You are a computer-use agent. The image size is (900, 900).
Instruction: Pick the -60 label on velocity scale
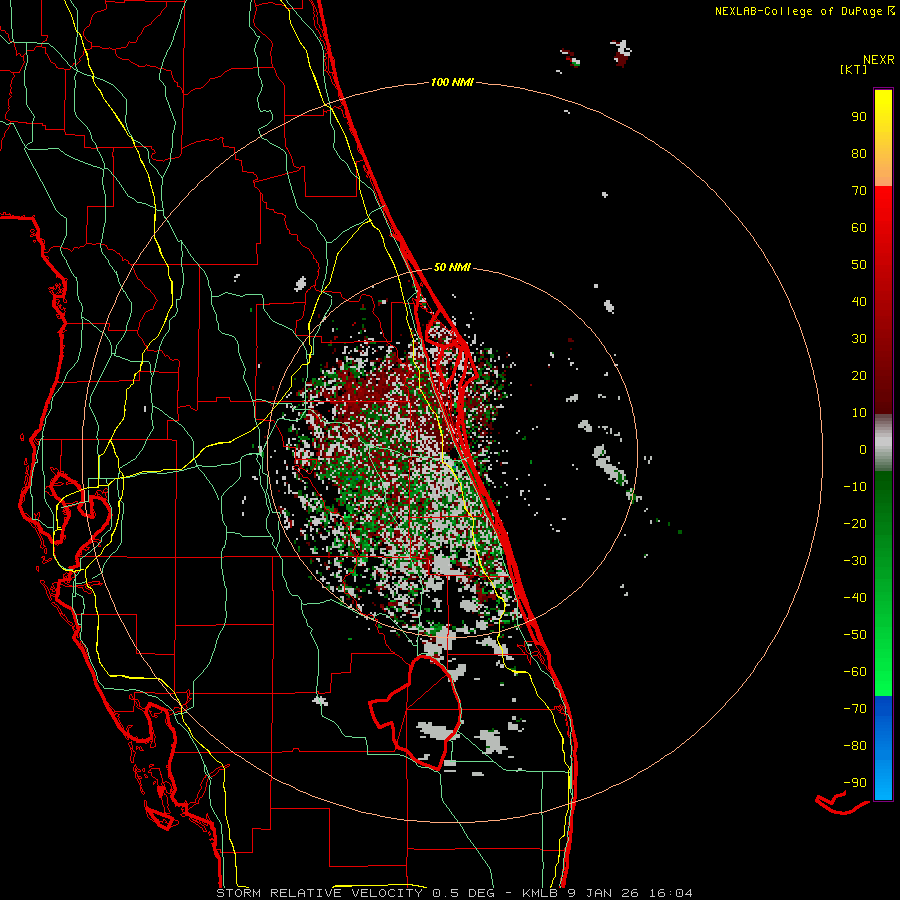[x=855, y=672]
